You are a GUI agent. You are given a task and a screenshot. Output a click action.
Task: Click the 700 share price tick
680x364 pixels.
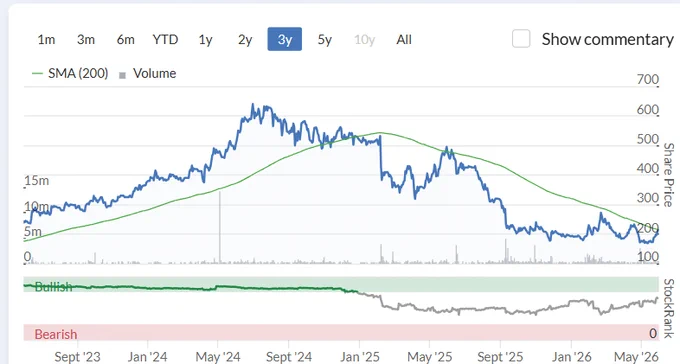tap(648, 79)
